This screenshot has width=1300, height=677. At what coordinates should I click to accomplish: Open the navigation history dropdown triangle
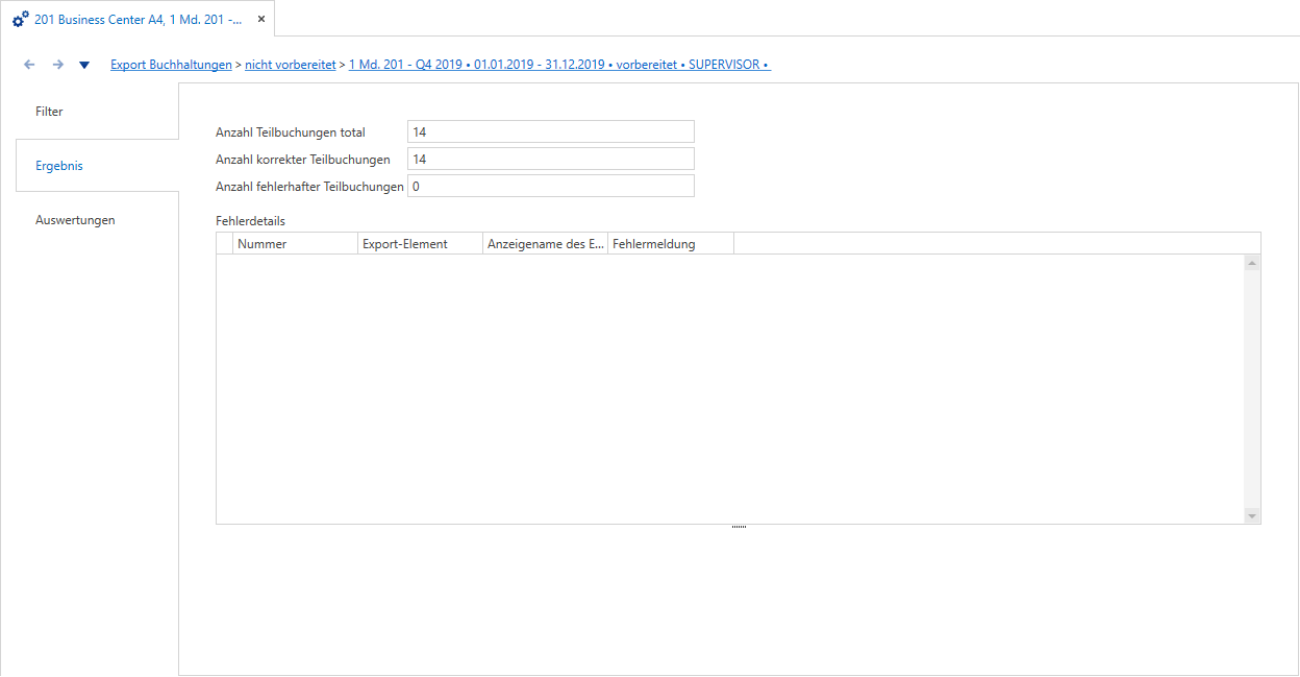pos(84,65)
